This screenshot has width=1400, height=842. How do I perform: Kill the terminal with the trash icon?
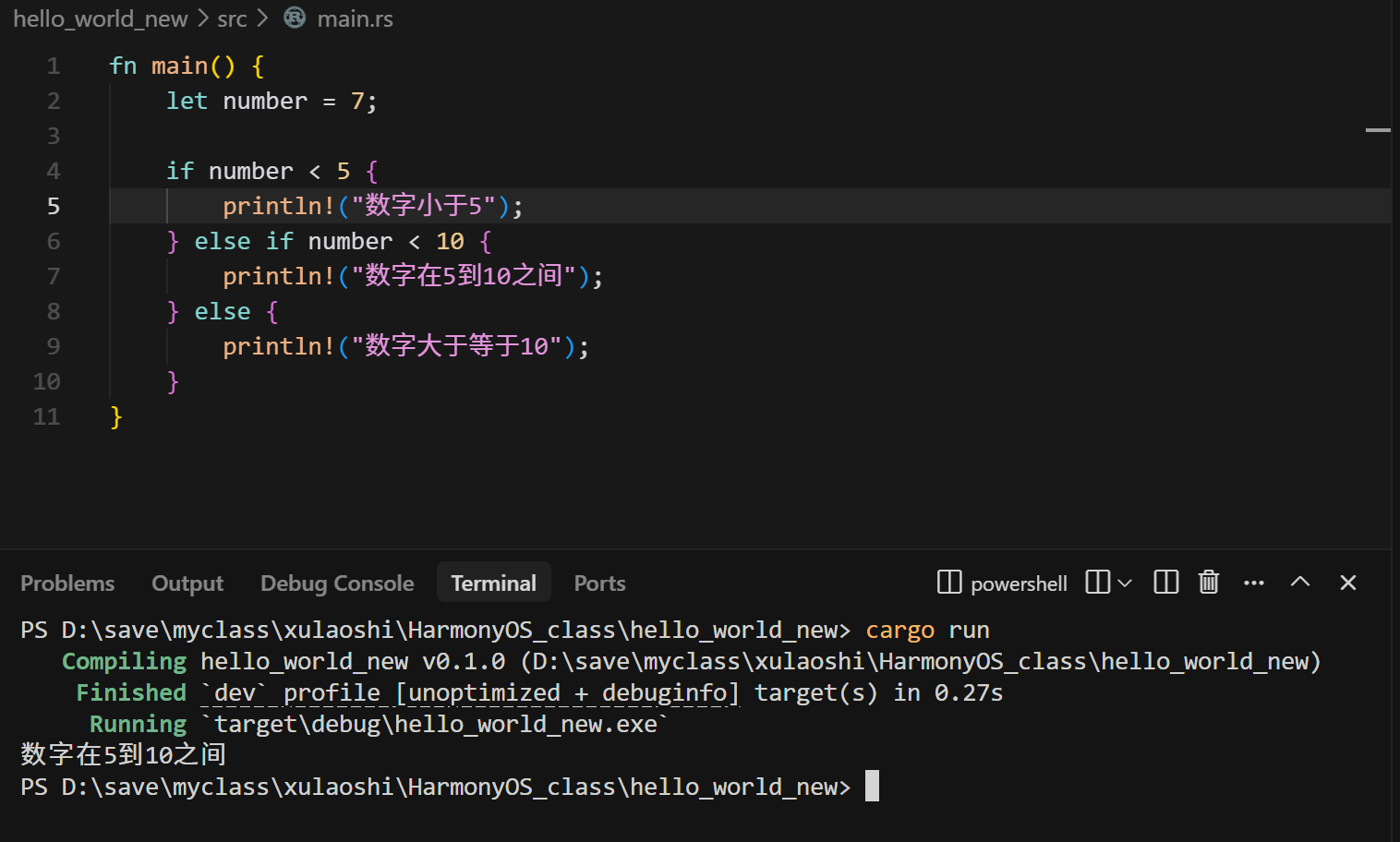[1209, 582]
